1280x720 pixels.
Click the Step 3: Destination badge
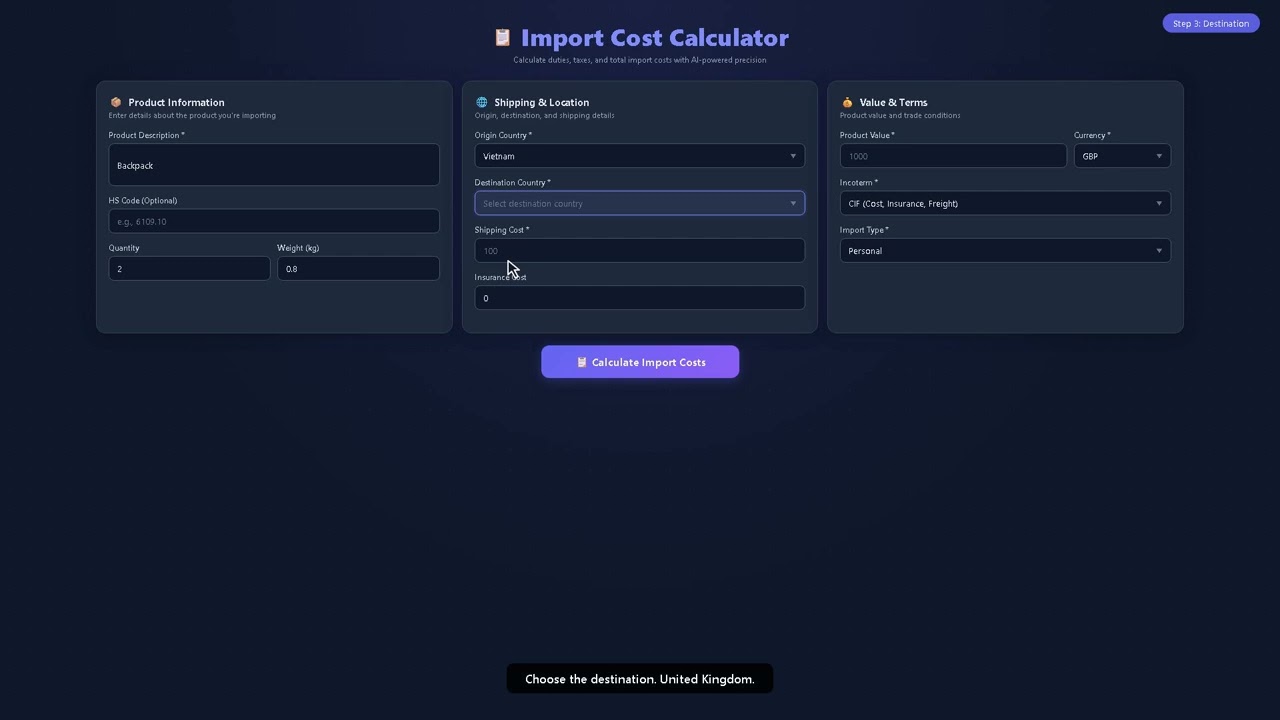1211,23
